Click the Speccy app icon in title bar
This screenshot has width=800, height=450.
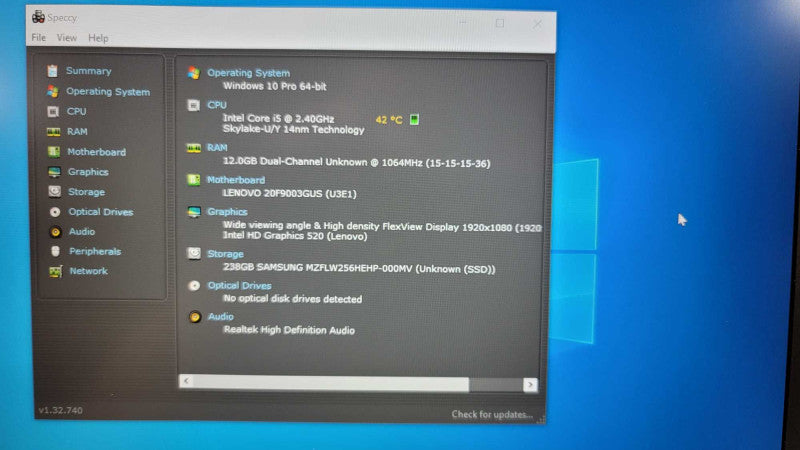38,17
